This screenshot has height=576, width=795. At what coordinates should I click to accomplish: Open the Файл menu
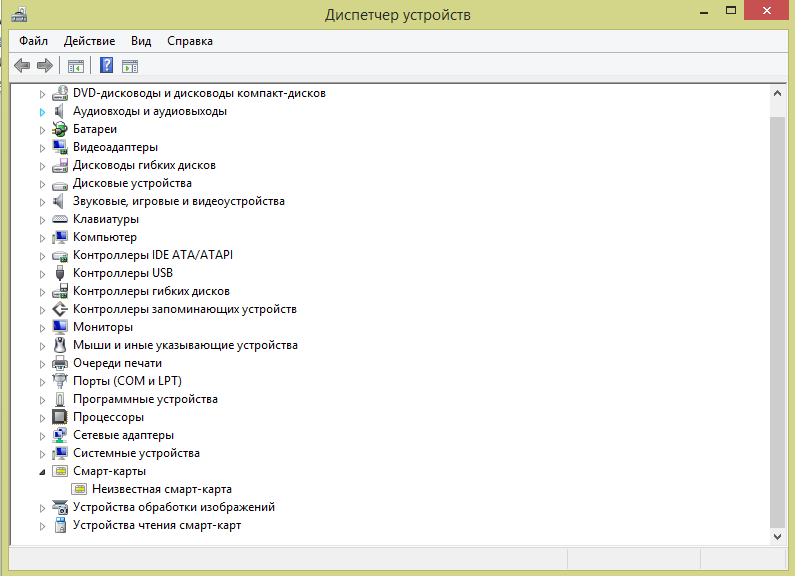[33, 41]
